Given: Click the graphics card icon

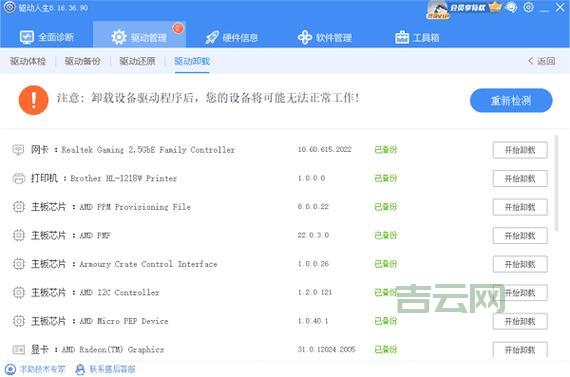Looking at the screenshot, I should pyautogui.click(x=19, y=349).
